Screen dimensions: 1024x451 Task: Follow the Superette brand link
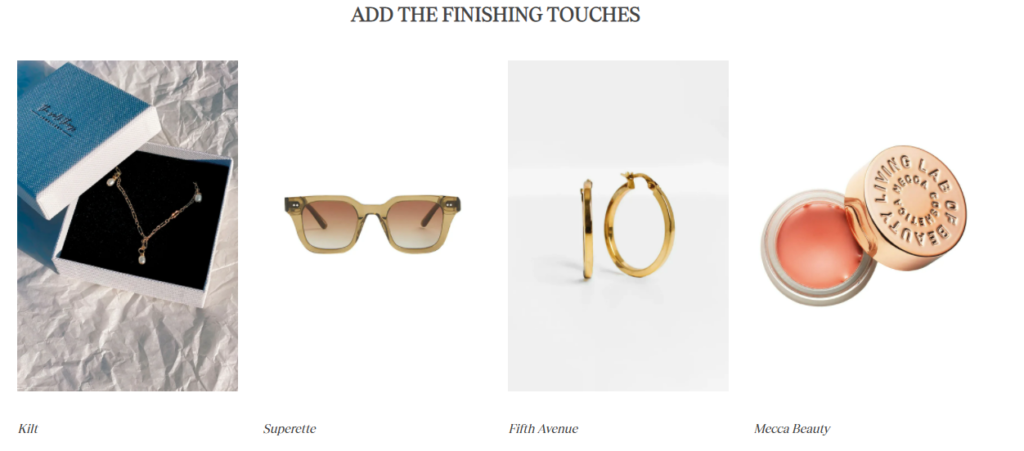[x=289, y=429]
